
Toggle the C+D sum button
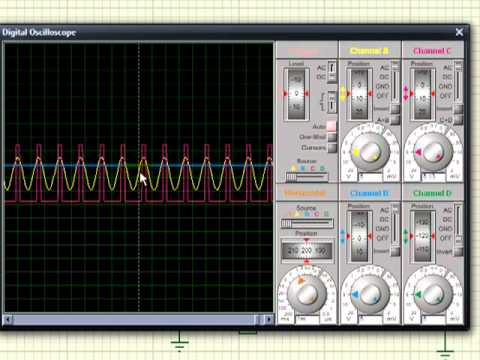pos(458,119)
